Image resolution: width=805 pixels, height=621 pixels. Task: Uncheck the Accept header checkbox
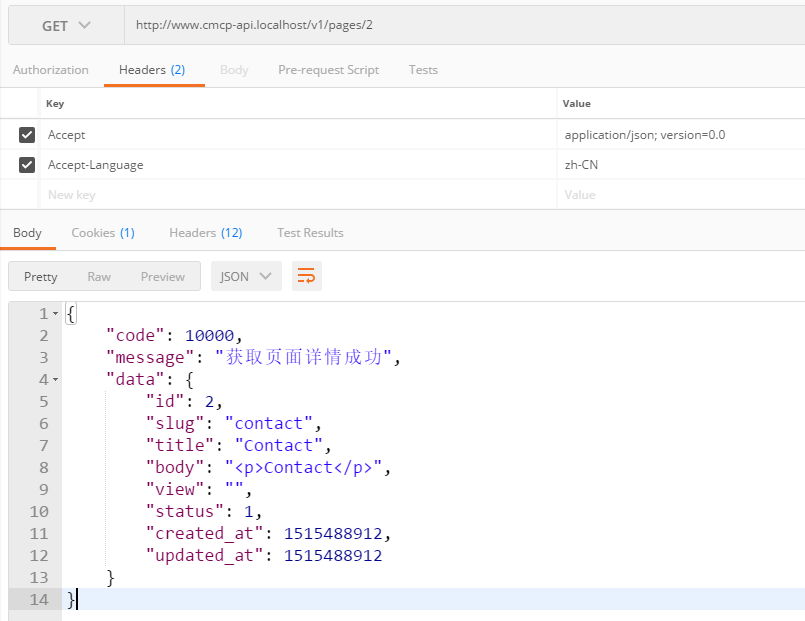pos(27,135)
